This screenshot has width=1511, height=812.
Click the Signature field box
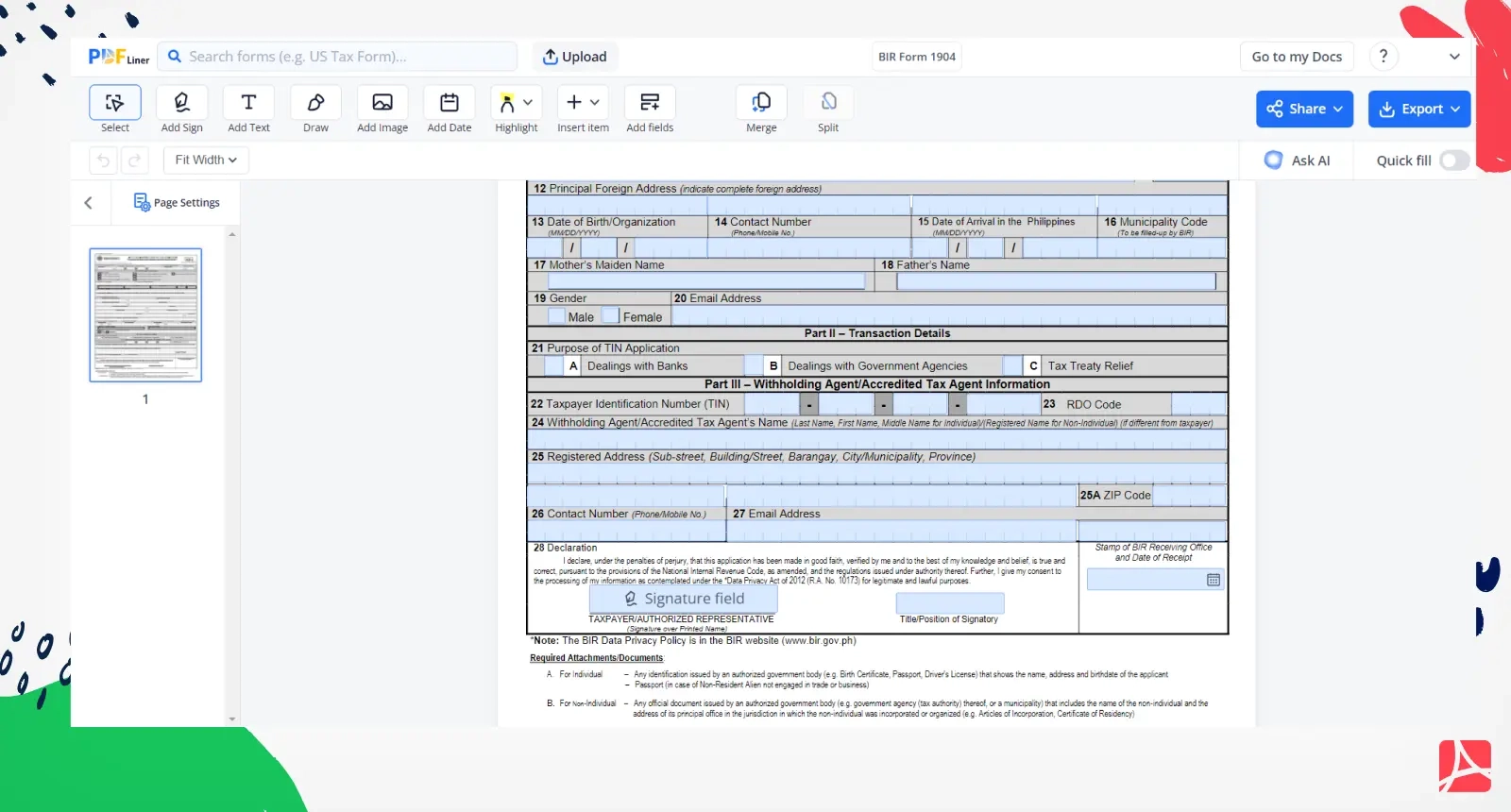(x=684, y=599)
